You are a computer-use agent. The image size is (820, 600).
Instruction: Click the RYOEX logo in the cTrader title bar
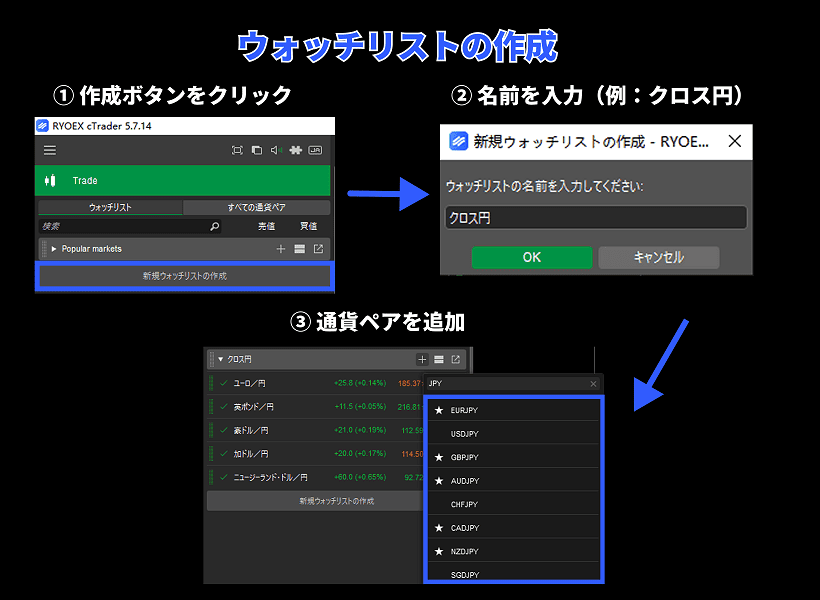point(42,126)
